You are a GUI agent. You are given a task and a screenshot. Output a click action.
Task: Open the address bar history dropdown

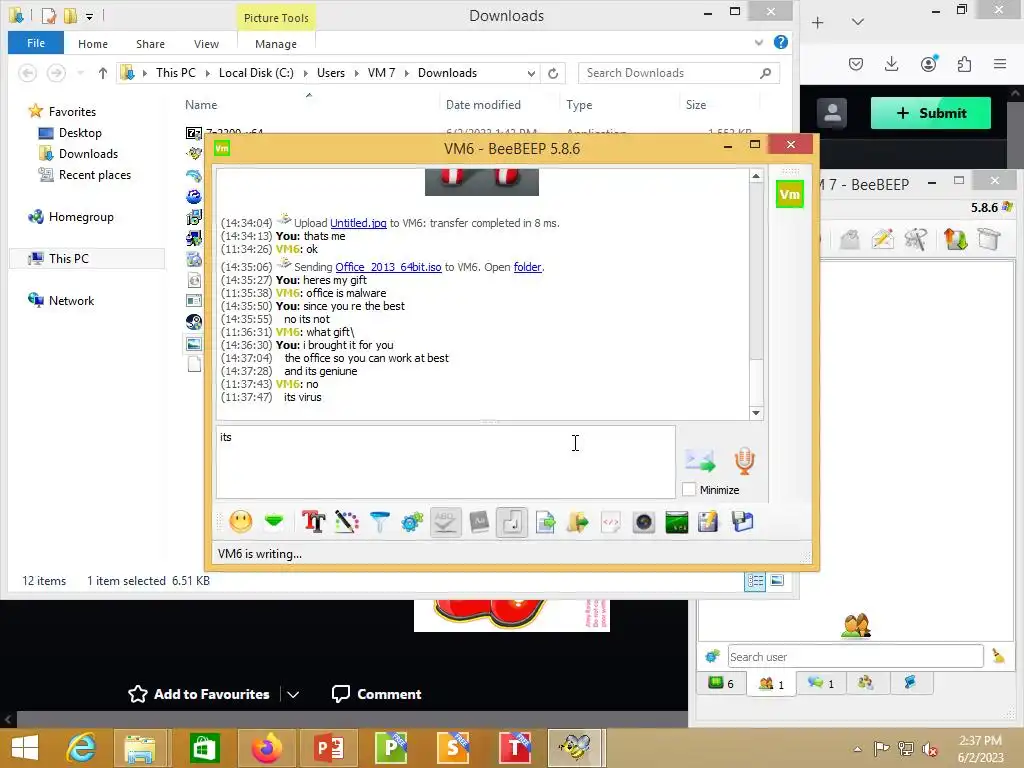[531, 73]
